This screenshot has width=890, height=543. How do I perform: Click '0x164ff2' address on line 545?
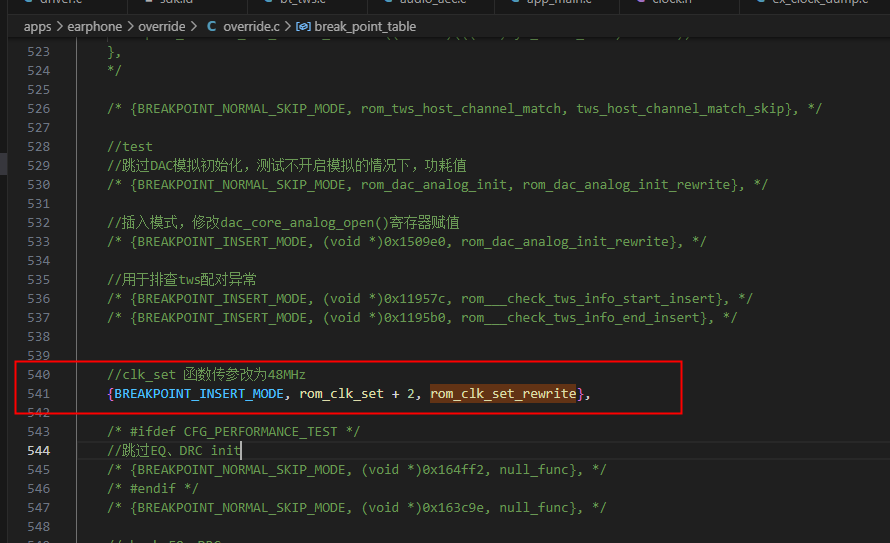[x=454, y=470]
